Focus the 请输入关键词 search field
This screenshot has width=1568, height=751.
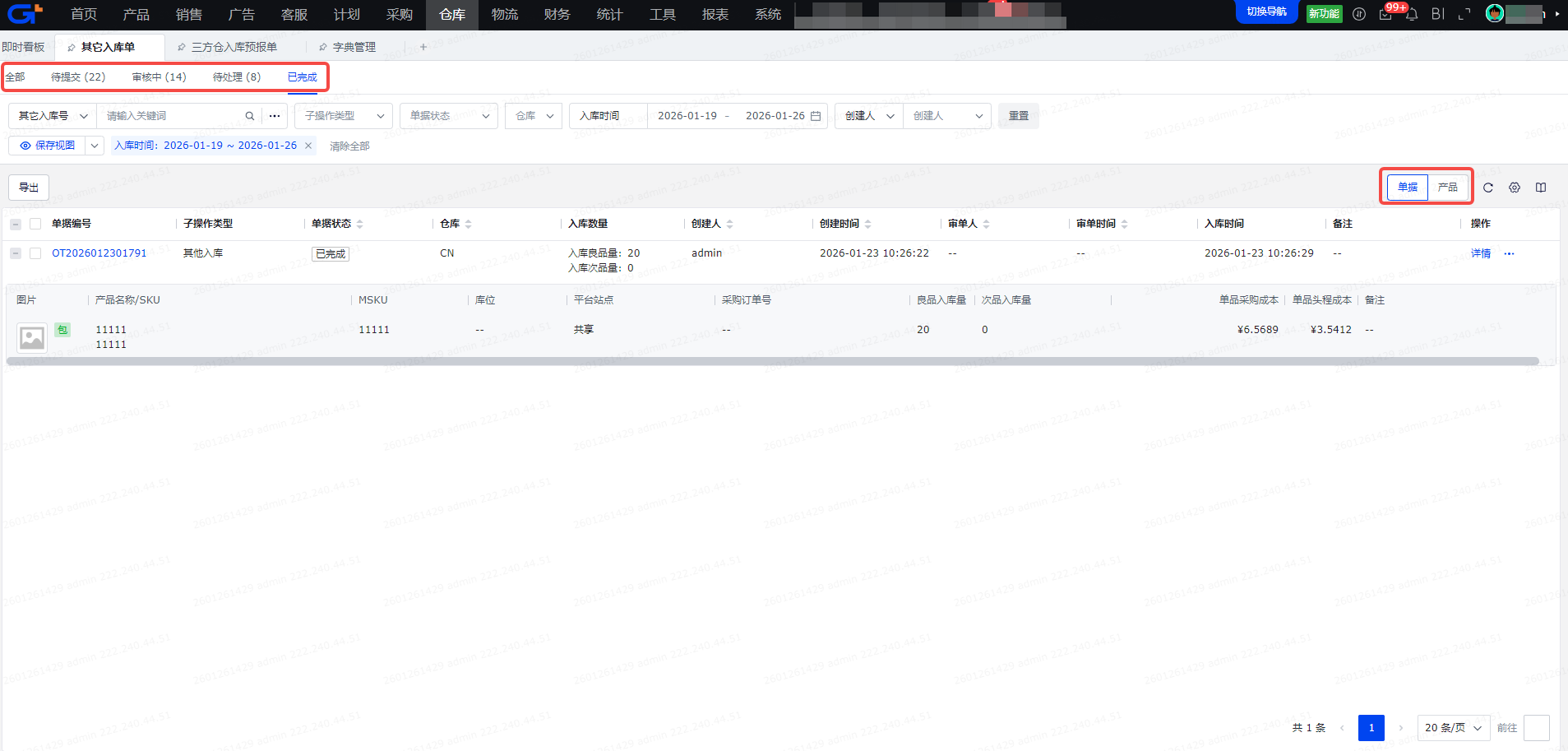(173, 116)
